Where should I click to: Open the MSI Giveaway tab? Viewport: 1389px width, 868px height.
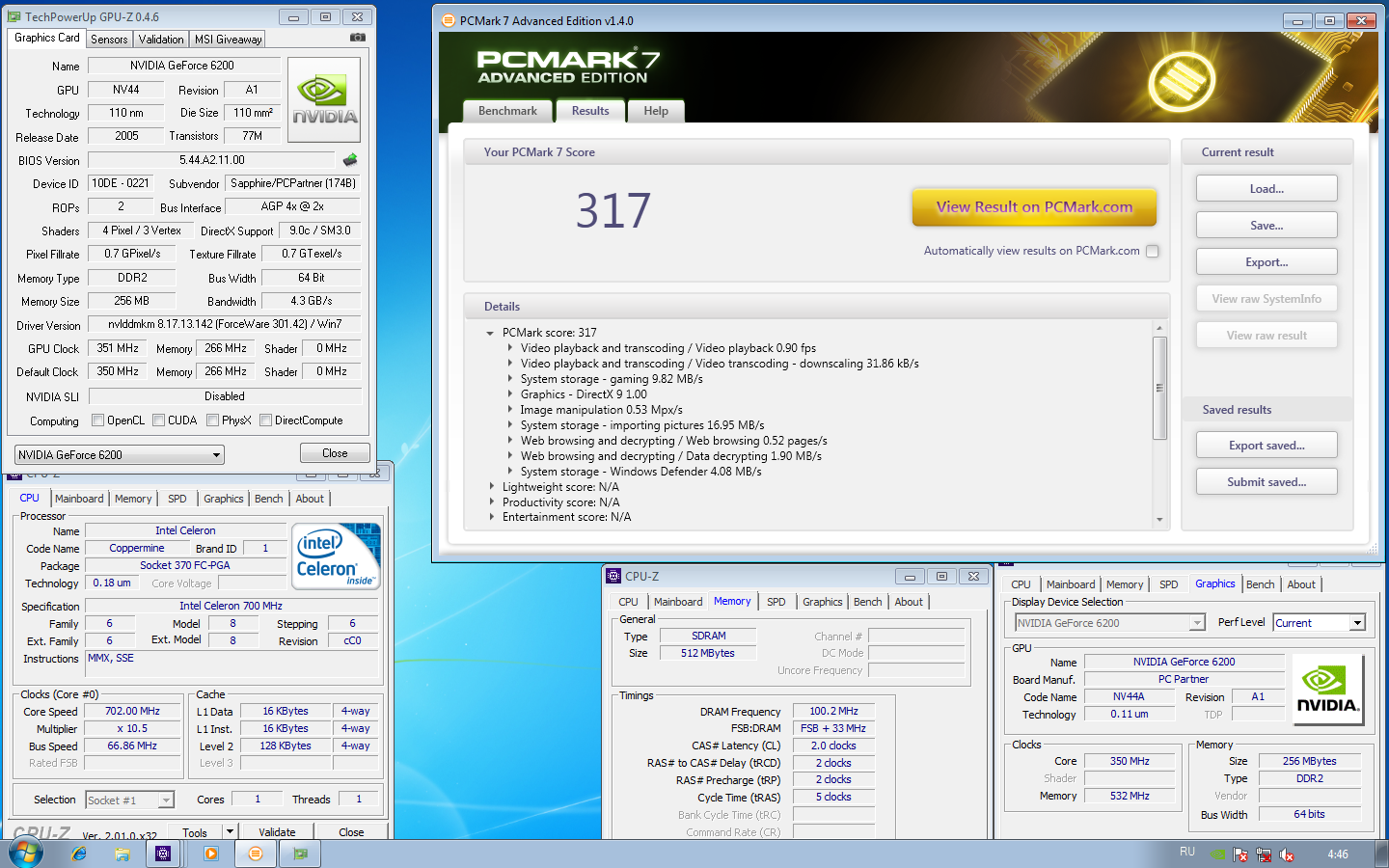[228, 40]
